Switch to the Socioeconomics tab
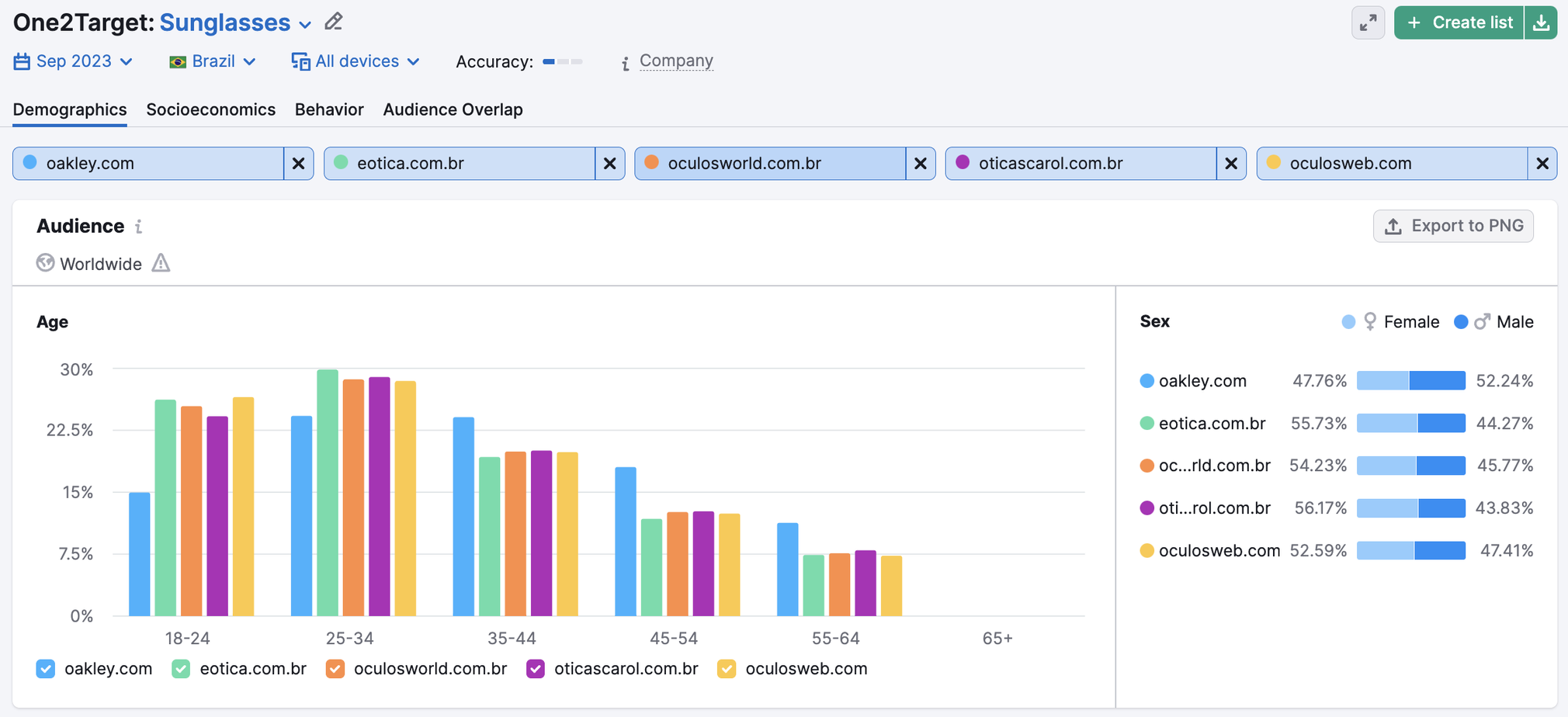The height and width of the screenshot is (717, 1568). tap(211, 109)
